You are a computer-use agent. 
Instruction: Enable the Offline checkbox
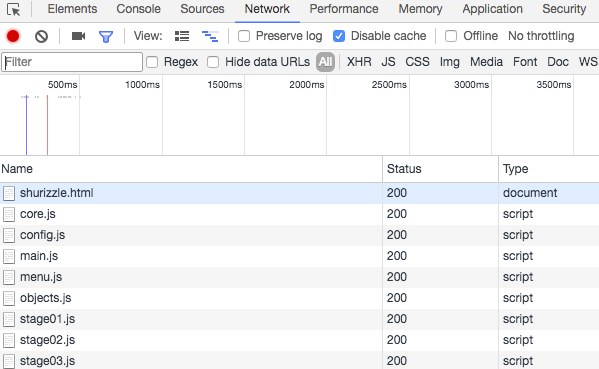click(x=451, y=36)
